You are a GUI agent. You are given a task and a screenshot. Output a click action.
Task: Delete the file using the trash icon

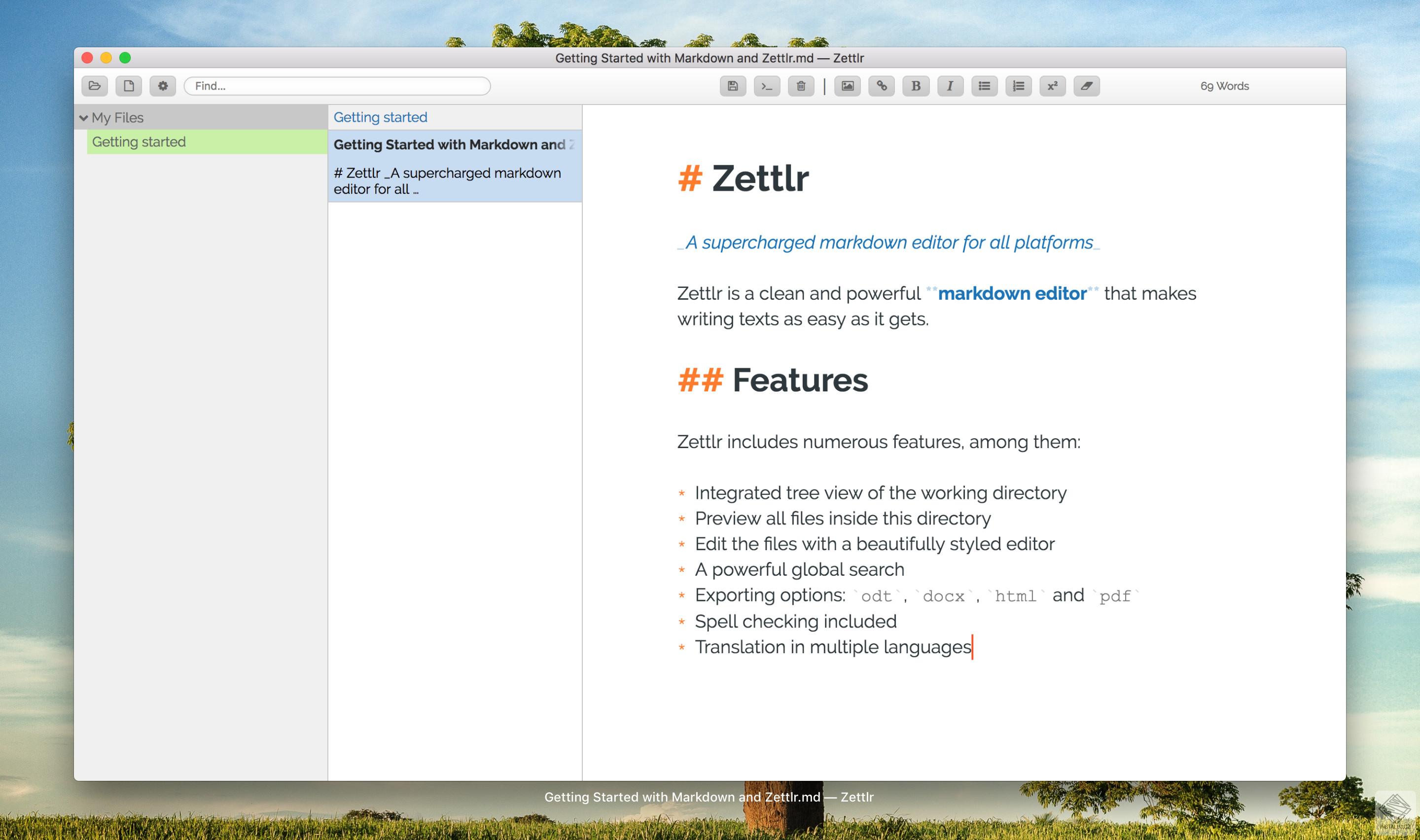point(801,86)
